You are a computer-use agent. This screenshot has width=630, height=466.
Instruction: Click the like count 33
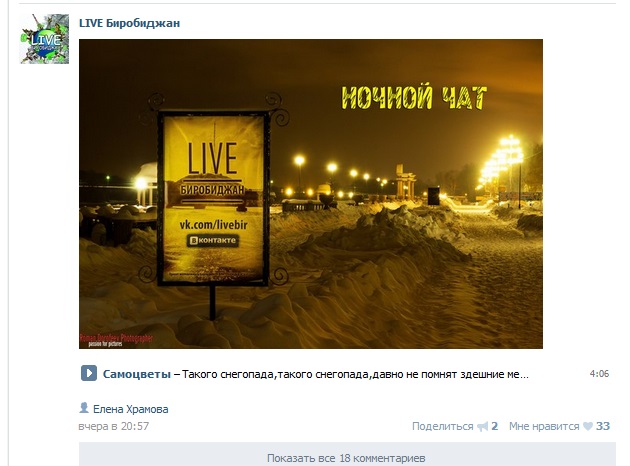(x=603, y=426)
